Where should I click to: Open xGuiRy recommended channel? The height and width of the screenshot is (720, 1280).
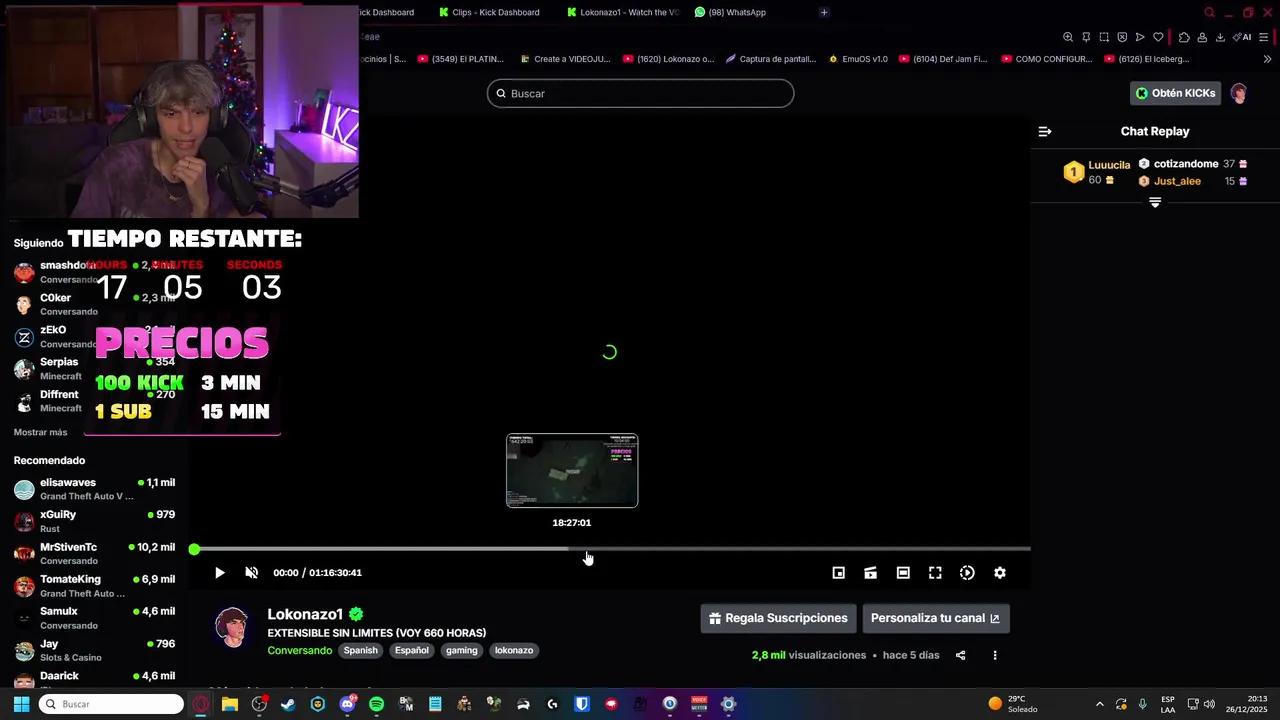point(95,521)
